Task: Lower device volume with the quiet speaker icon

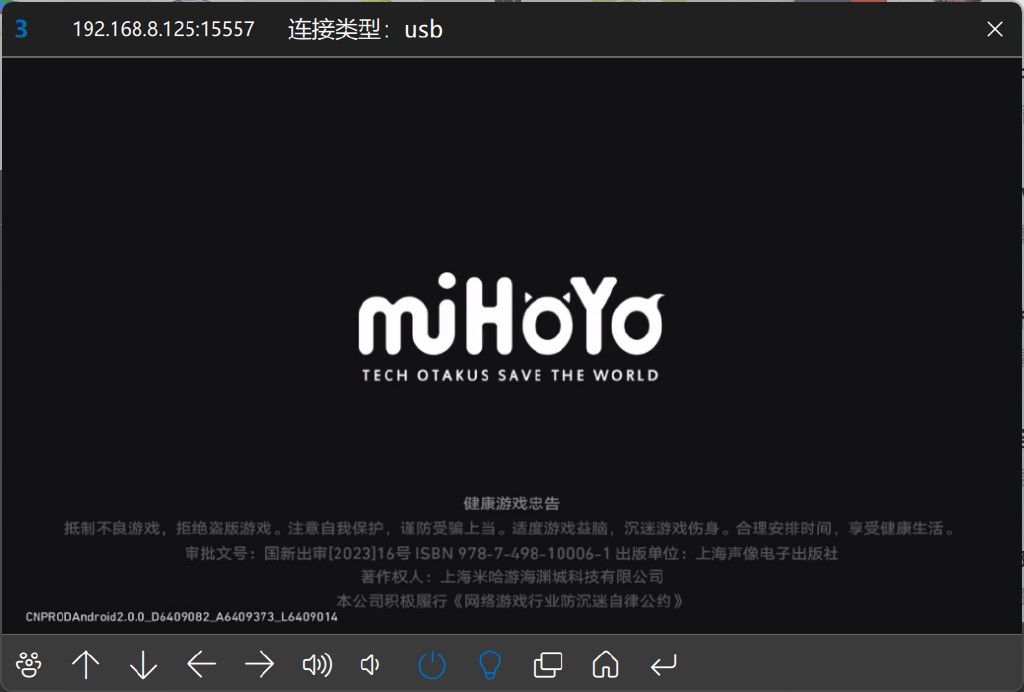Action: click(x=371, y=664)
